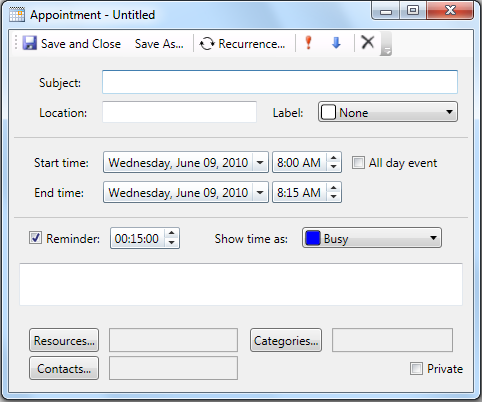Open the Start time date picker dropdown

pos(260,163)
